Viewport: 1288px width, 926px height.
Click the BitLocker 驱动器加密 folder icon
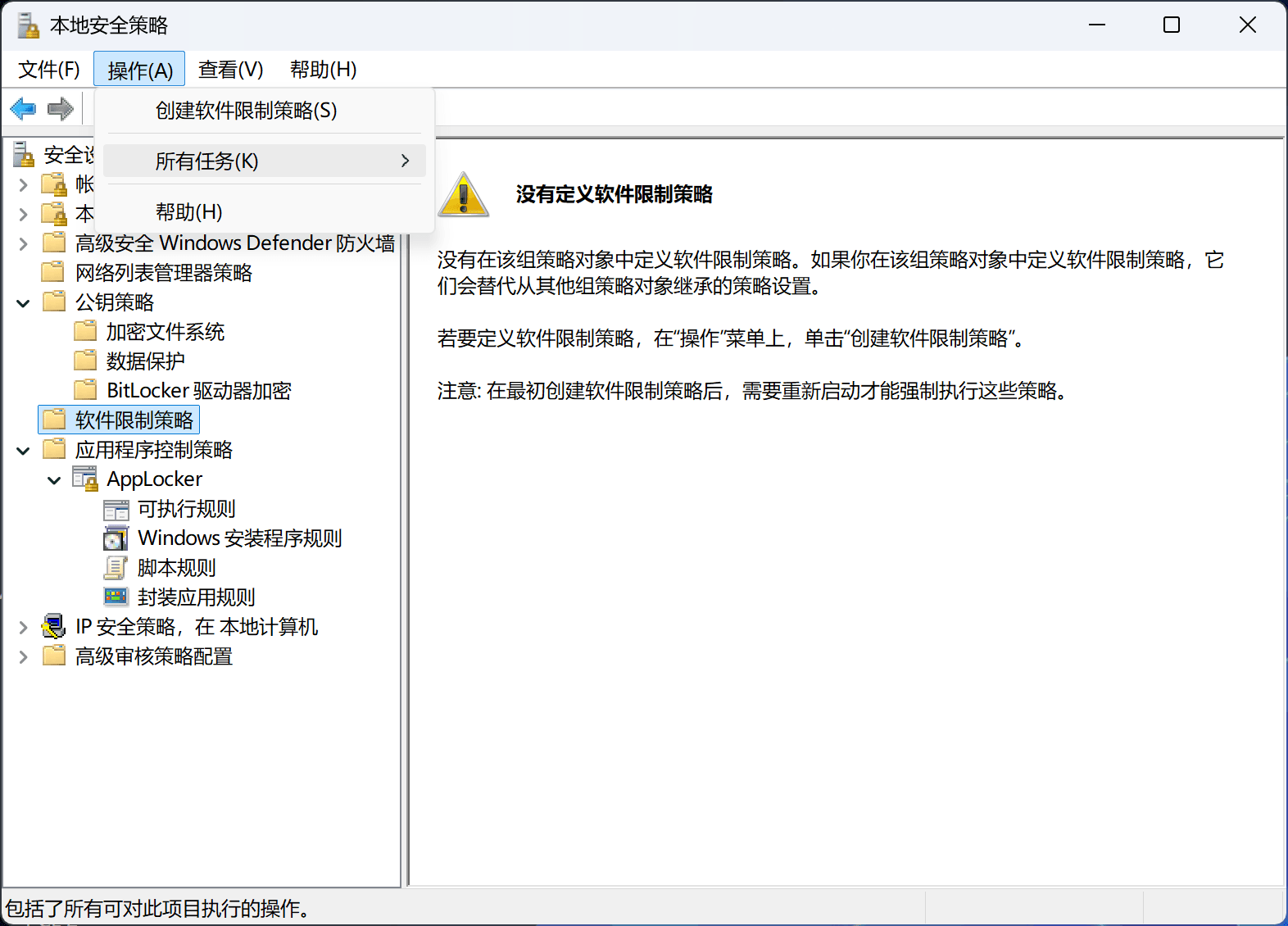(85, 391)
